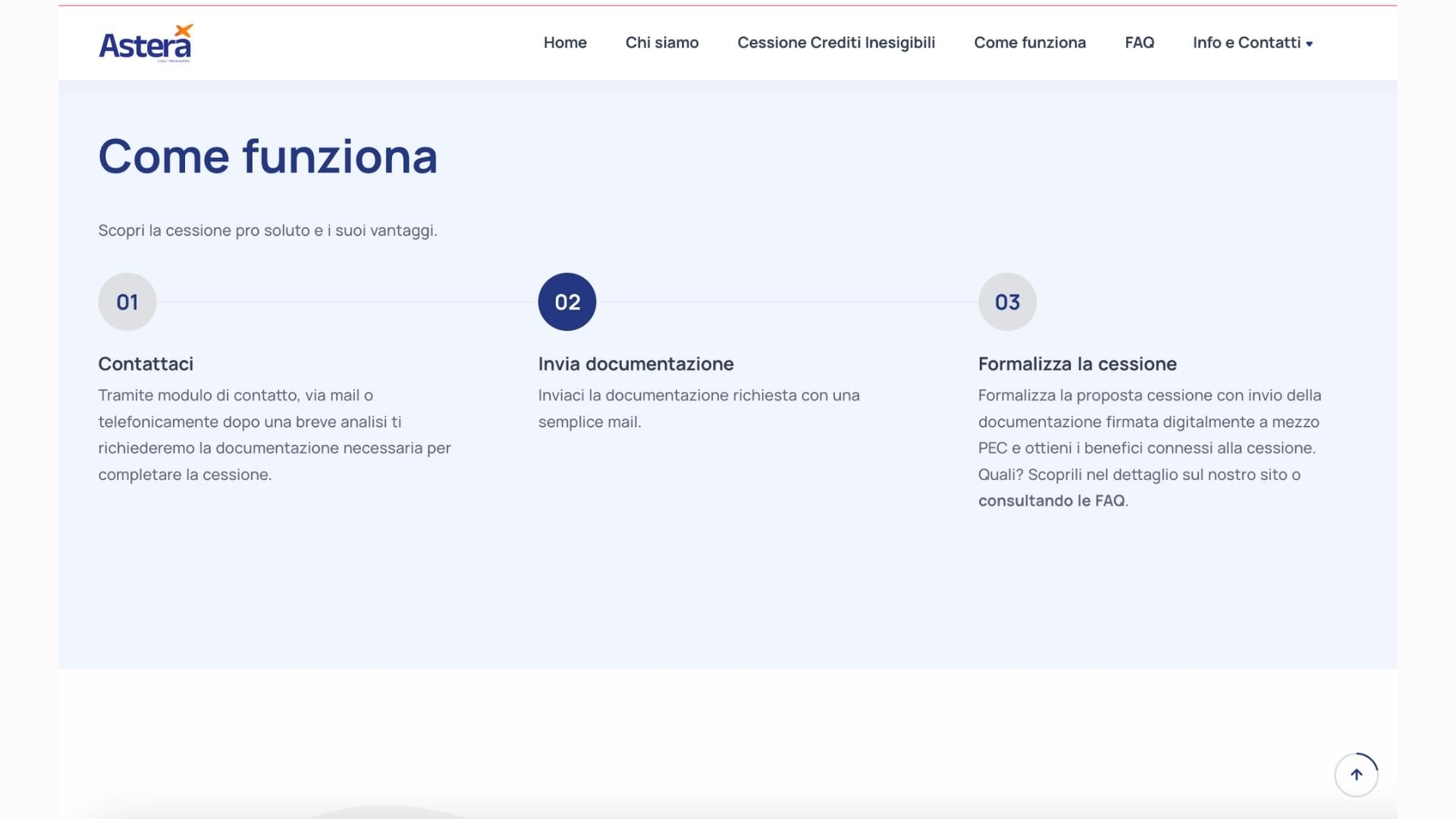Follow the 'consultando le FAQ' link
1456x819 pixels.
coord(1051,500)
